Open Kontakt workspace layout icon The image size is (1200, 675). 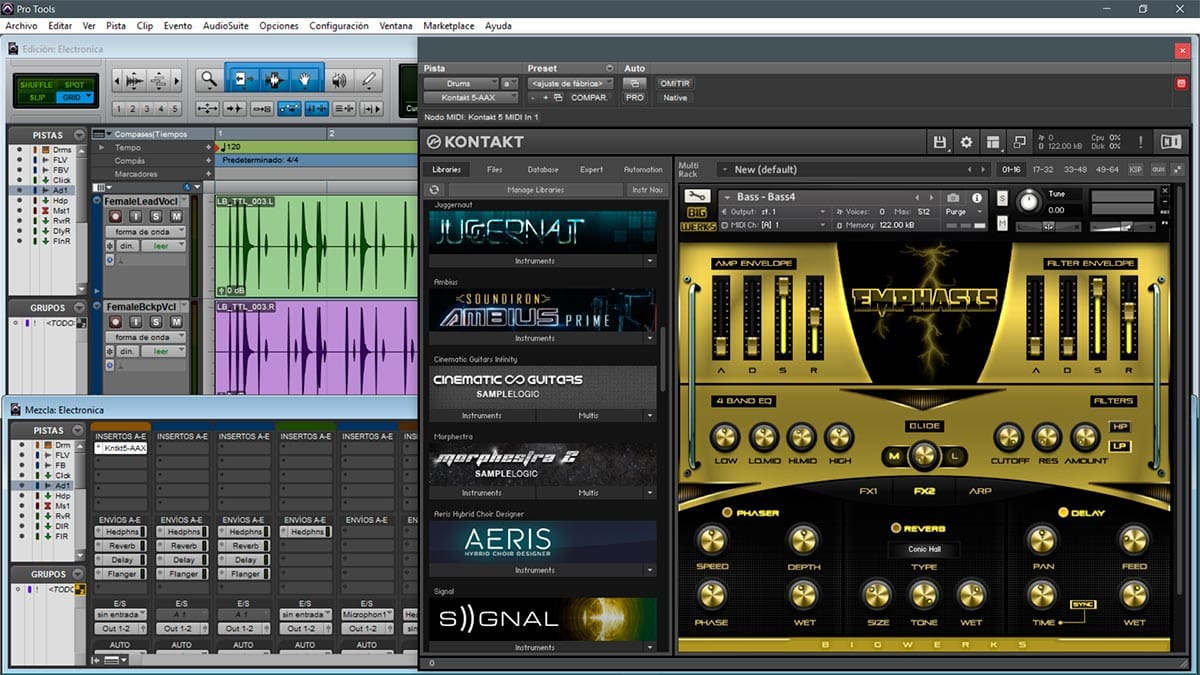coord(992,143)
